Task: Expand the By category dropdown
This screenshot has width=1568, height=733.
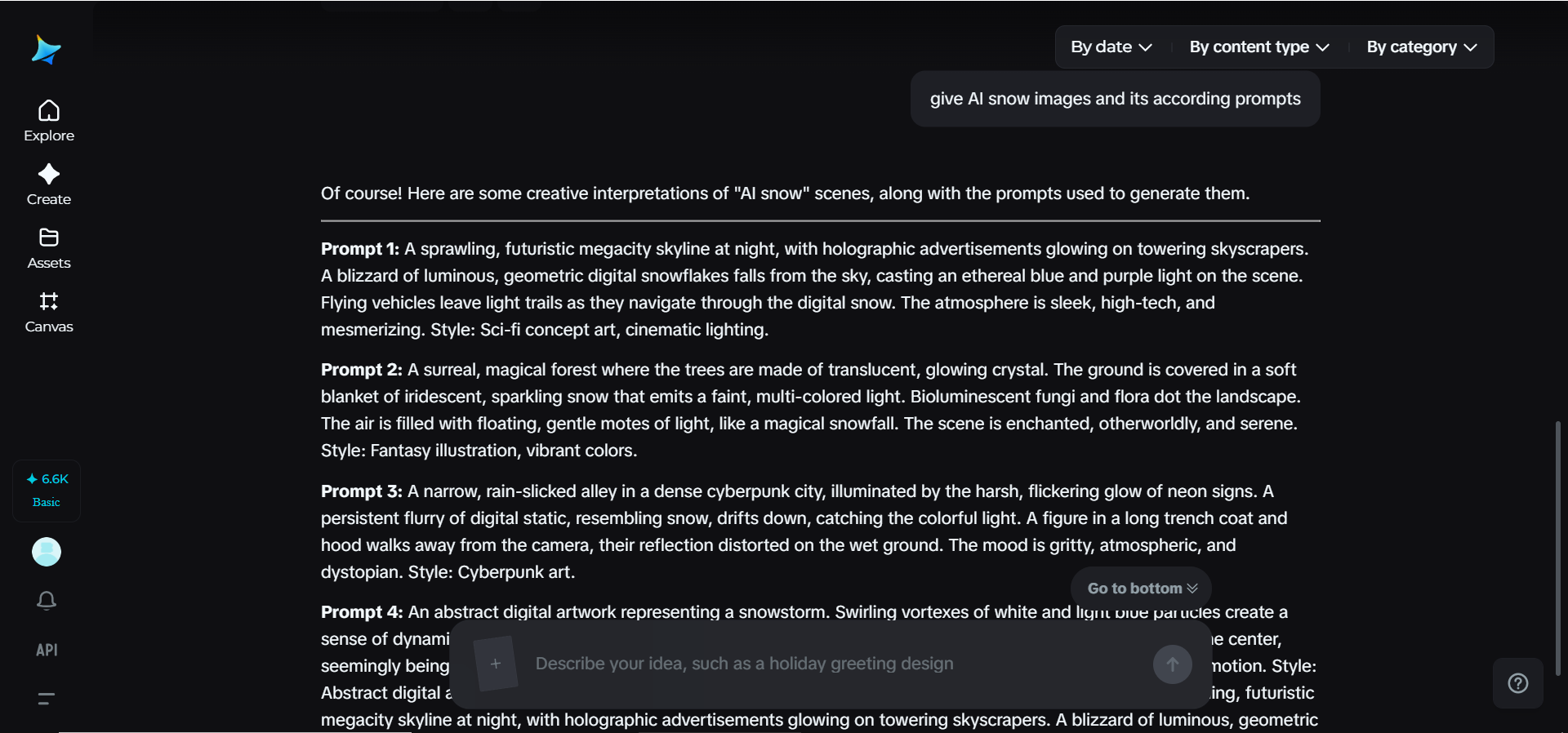Action: [1421, 47]
